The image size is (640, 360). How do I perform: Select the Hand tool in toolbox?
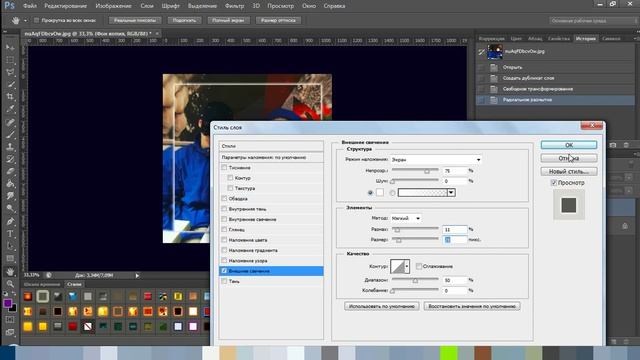click(10, 271)
